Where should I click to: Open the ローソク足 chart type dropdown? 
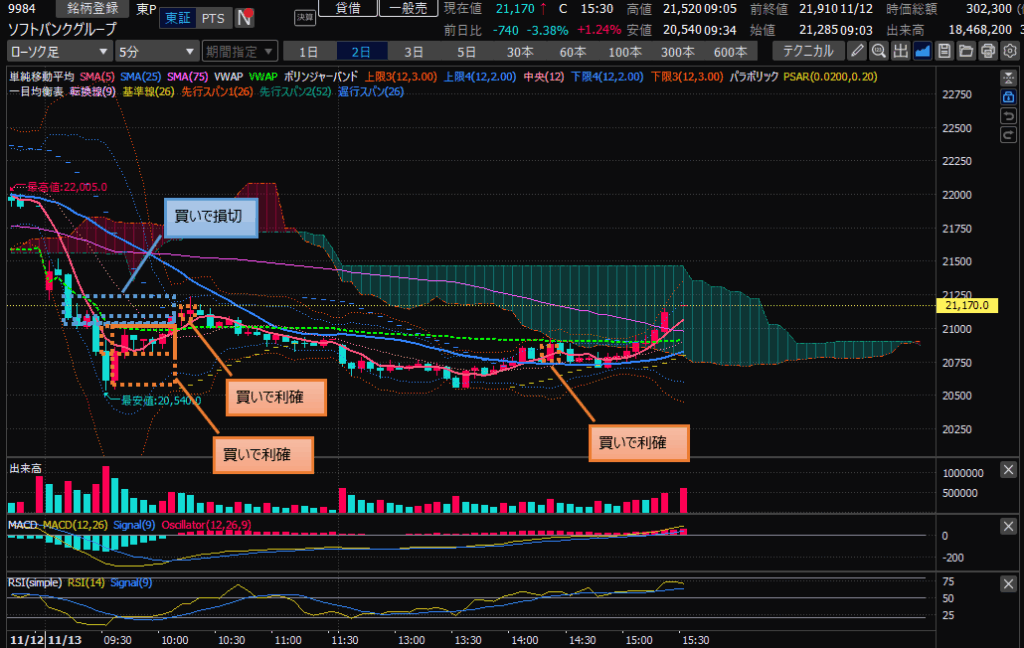pos(59,51)
